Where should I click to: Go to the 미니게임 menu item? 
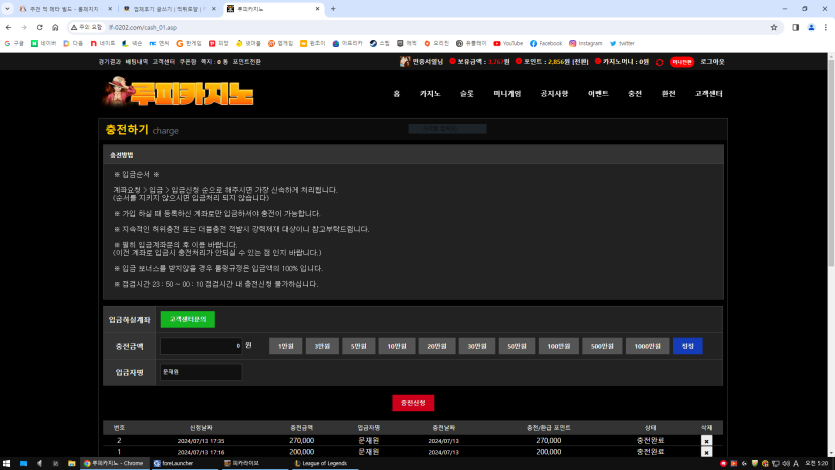507,93
